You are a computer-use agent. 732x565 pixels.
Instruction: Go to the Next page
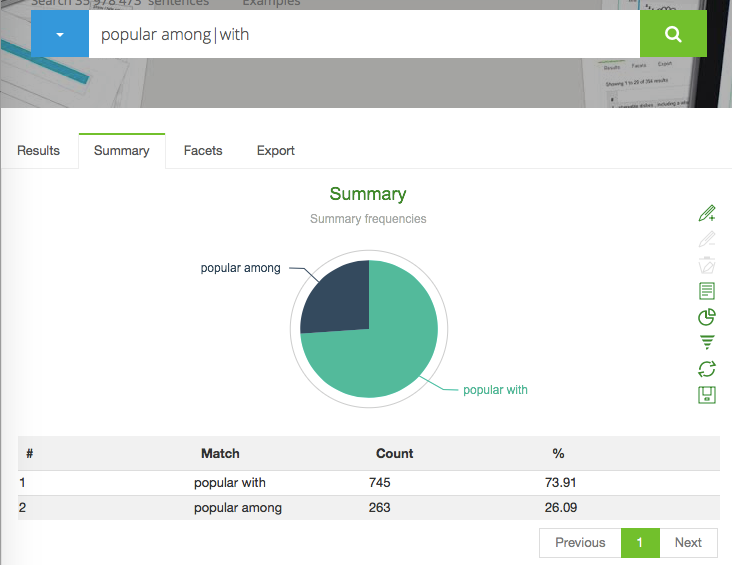[688, 543]
